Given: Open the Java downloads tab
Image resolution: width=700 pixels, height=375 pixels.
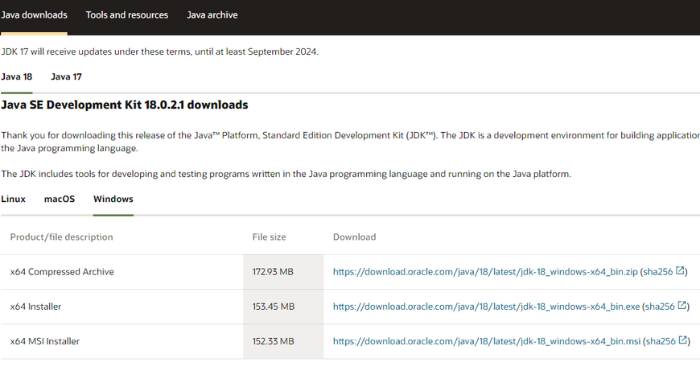Looking at the screenshot, I should click(x=34, y=15).
